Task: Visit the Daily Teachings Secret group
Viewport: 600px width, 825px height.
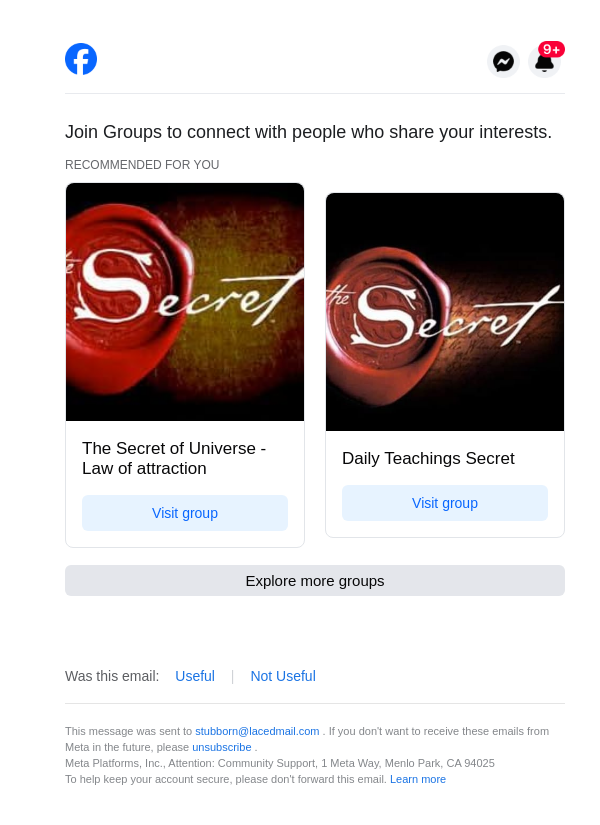Action: point(445,503)
